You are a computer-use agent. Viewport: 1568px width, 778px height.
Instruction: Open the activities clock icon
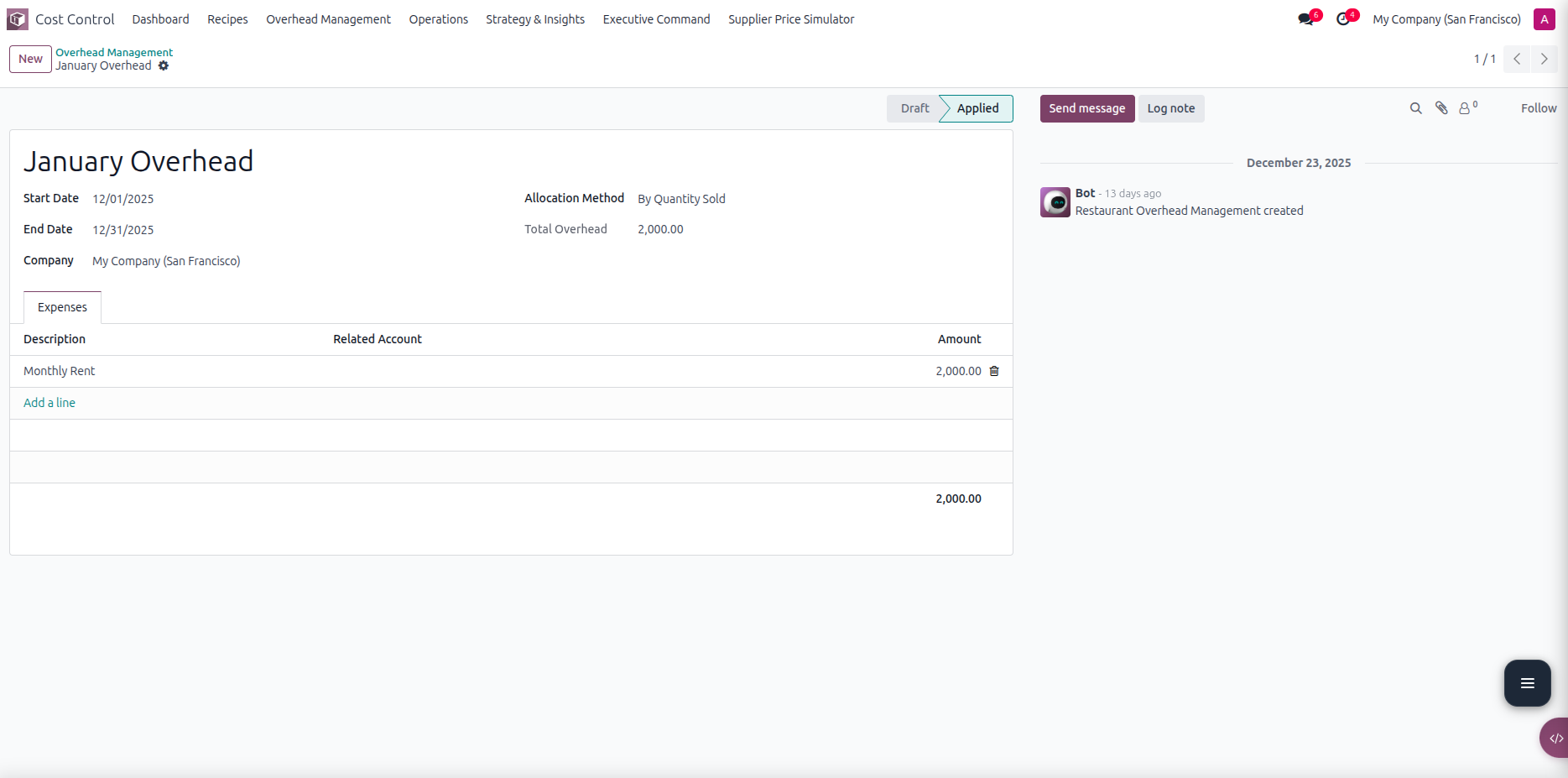[x=1343, y=19]
